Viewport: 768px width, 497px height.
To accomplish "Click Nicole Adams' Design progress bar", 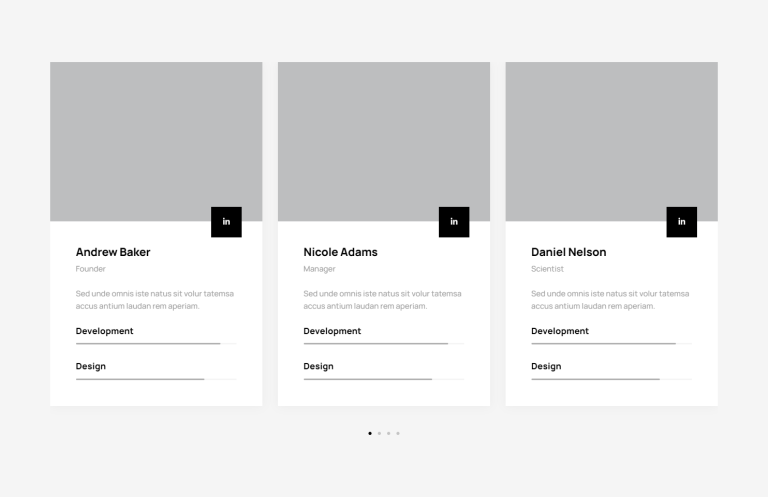I will [x=384, y=379].
